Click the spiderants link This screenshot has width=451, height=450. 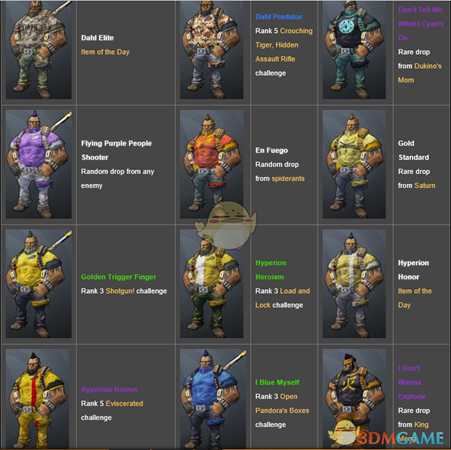pos(288,179)
